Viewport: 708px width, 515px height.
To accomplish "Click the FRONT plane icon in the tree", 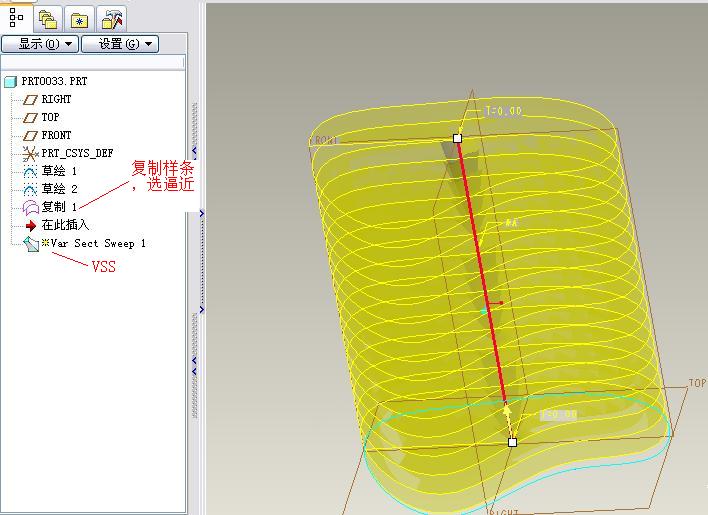I will click(x=30, y=136).
